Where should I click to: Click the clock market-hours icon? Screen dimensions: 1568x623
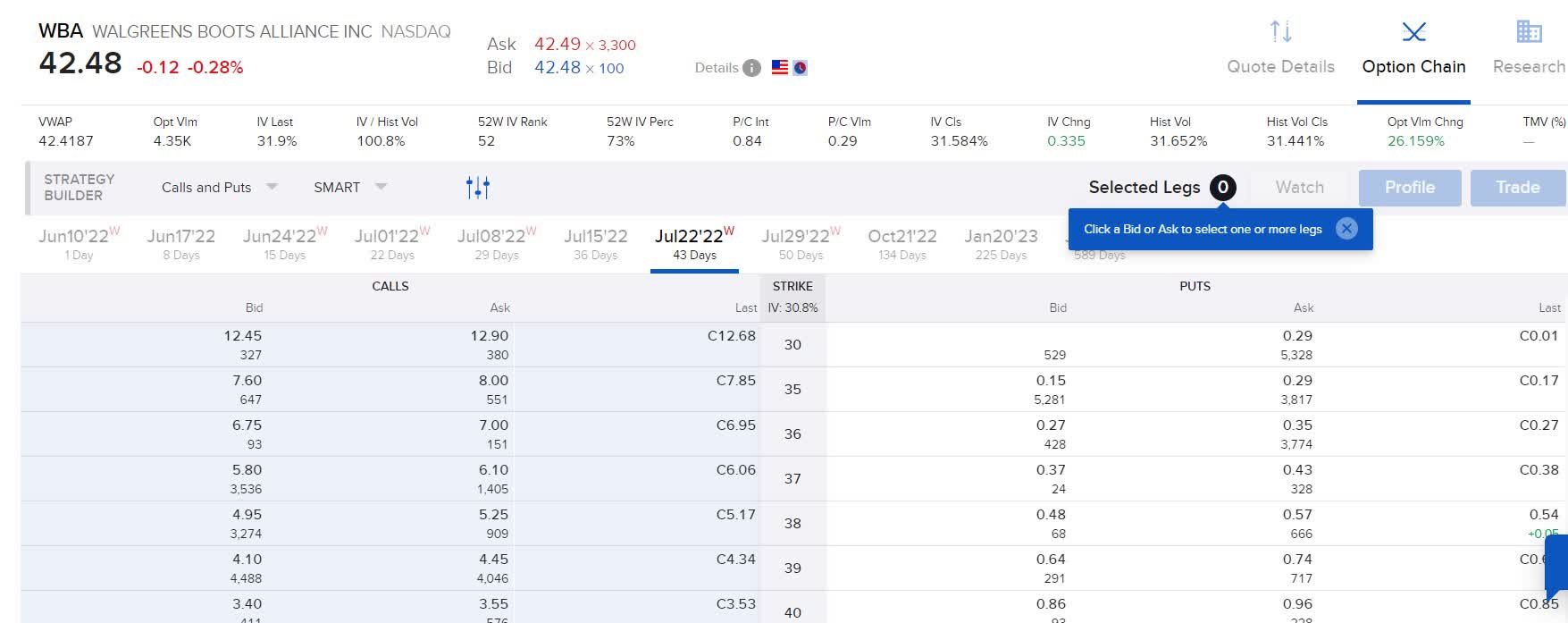click(x=800, y=67)
